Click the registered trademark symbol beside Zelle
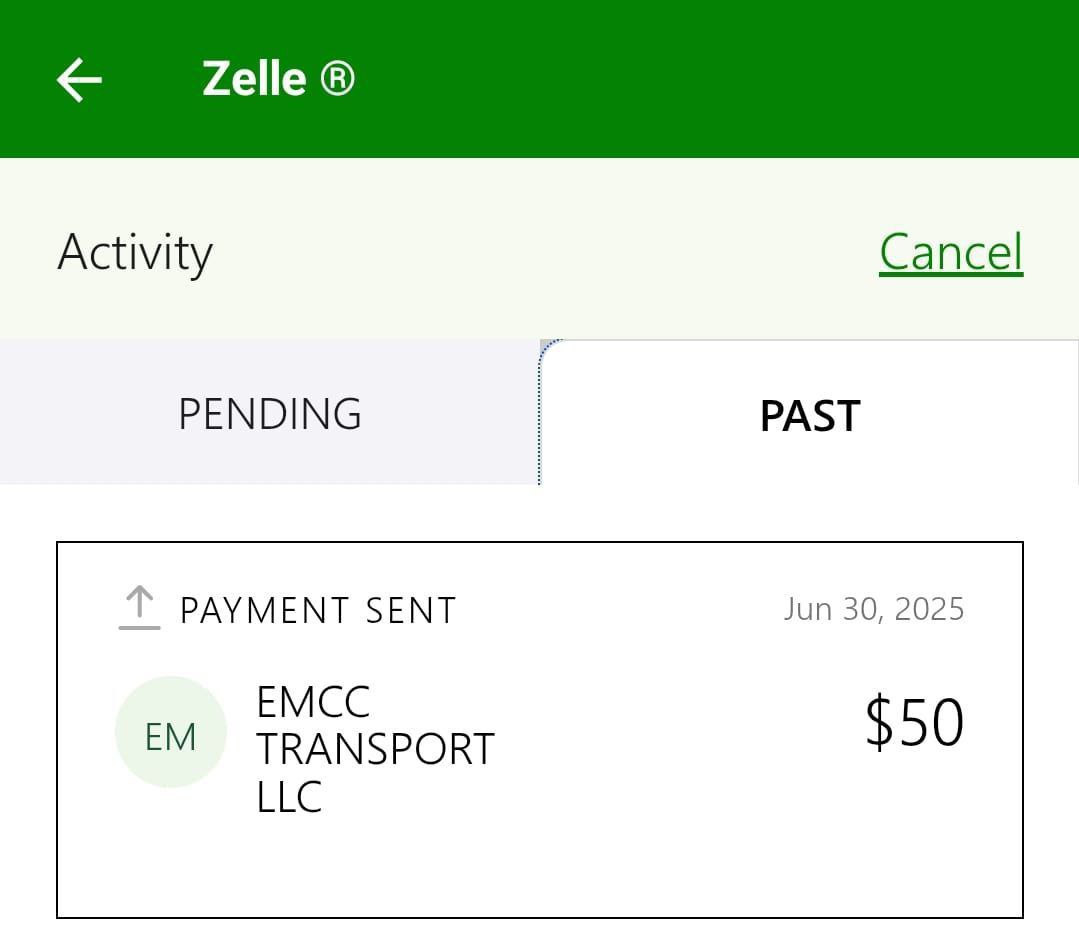Image resolution: width=1079 pixels, height=951 pixels. click(x=338, y=77)
